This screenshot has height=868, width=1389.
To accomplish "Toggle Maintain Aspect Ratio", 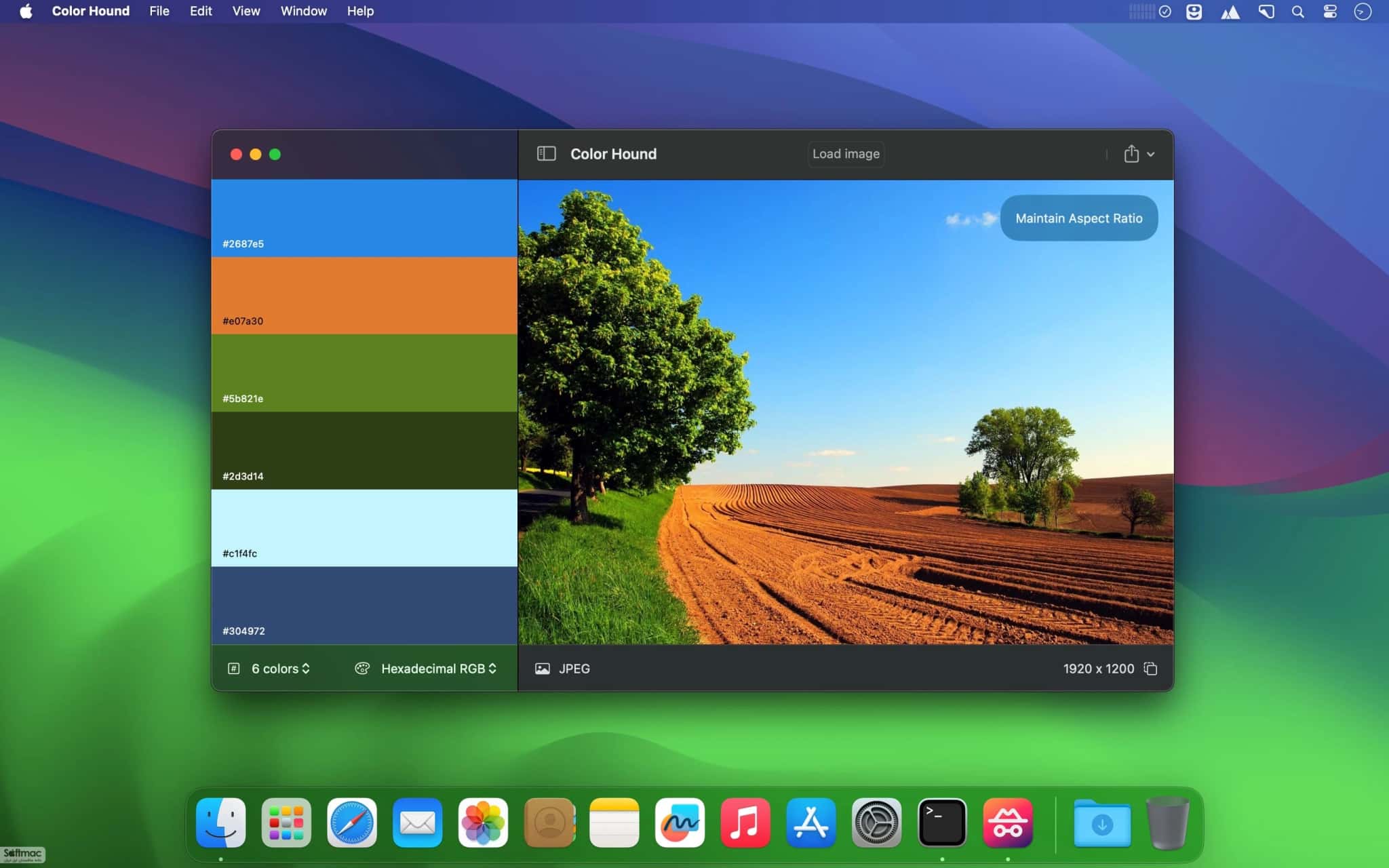I will tap(1078, 218).
